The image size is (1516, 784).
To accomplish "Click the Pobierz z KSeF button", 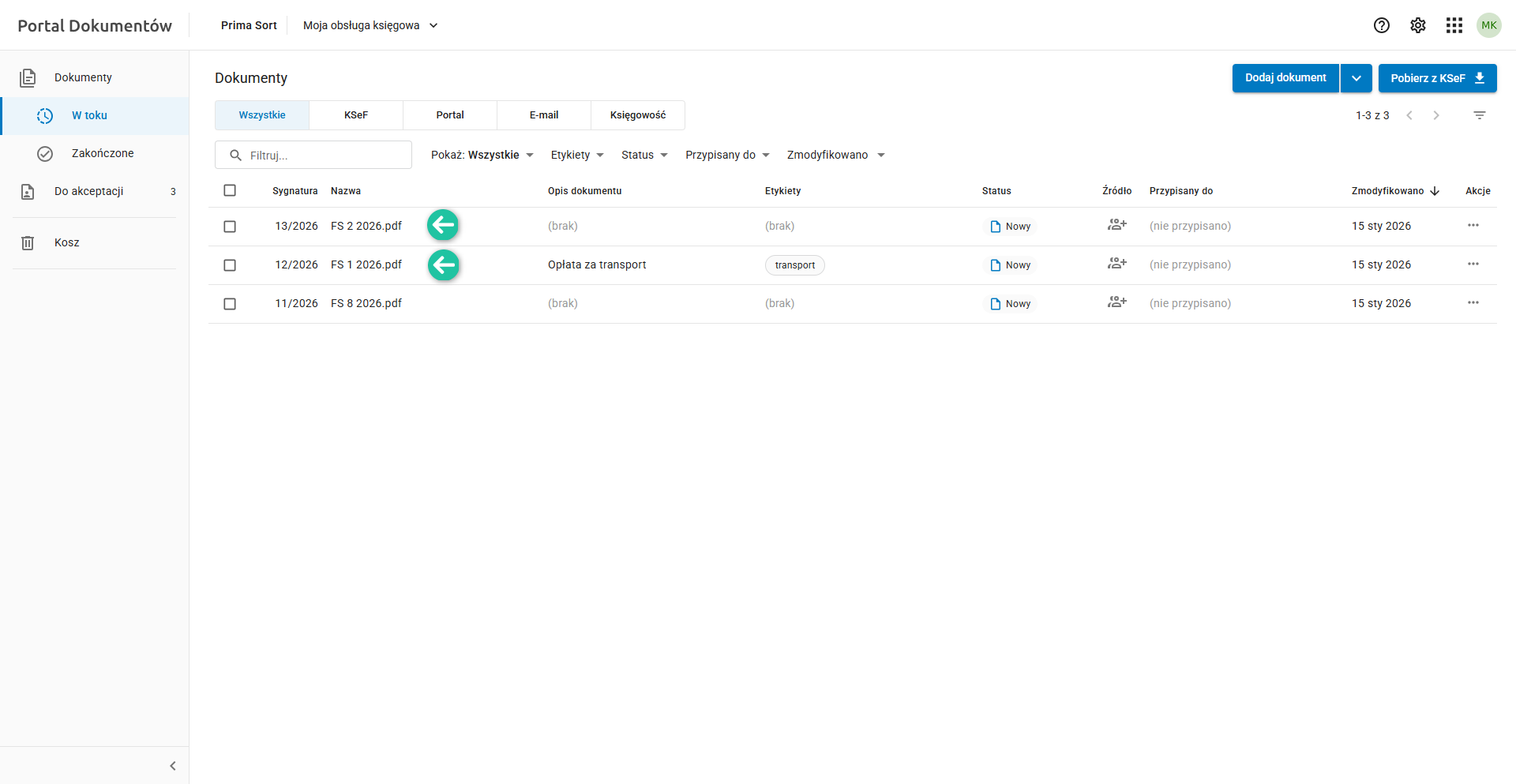I will [x=1437, y=78].
